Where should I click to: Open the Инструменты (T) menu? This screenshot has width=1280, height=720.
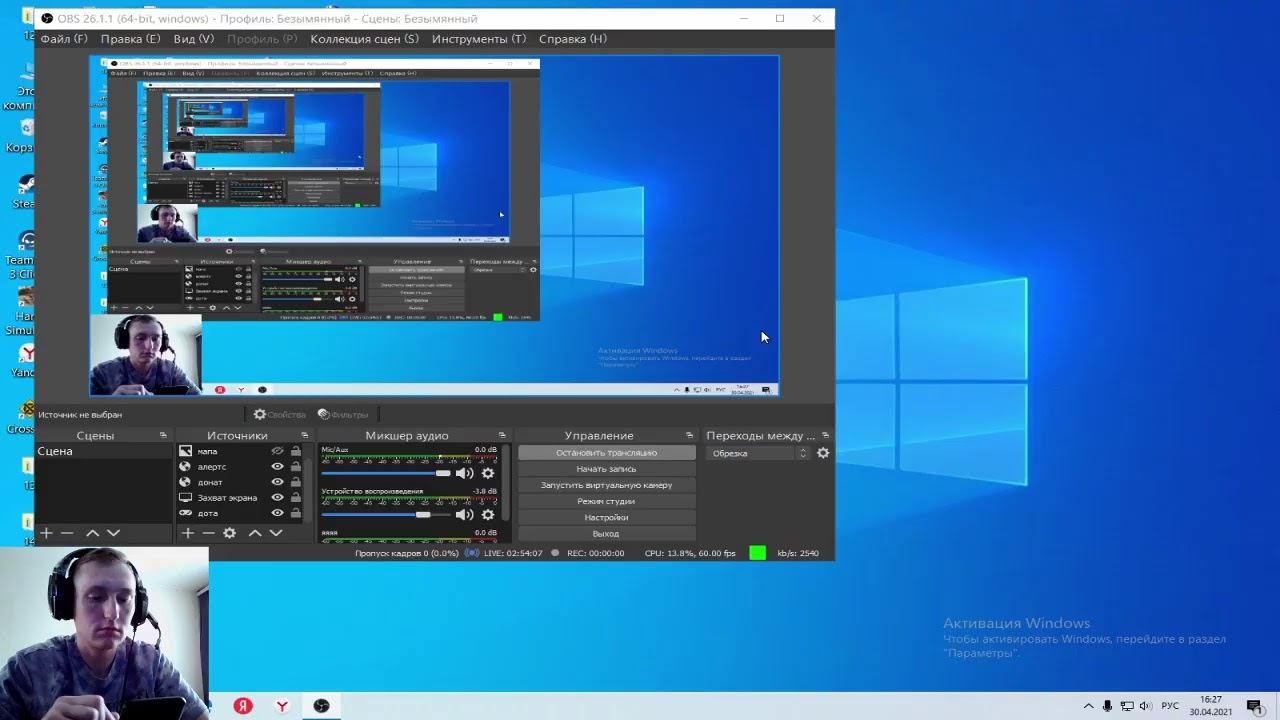point(479,39)
